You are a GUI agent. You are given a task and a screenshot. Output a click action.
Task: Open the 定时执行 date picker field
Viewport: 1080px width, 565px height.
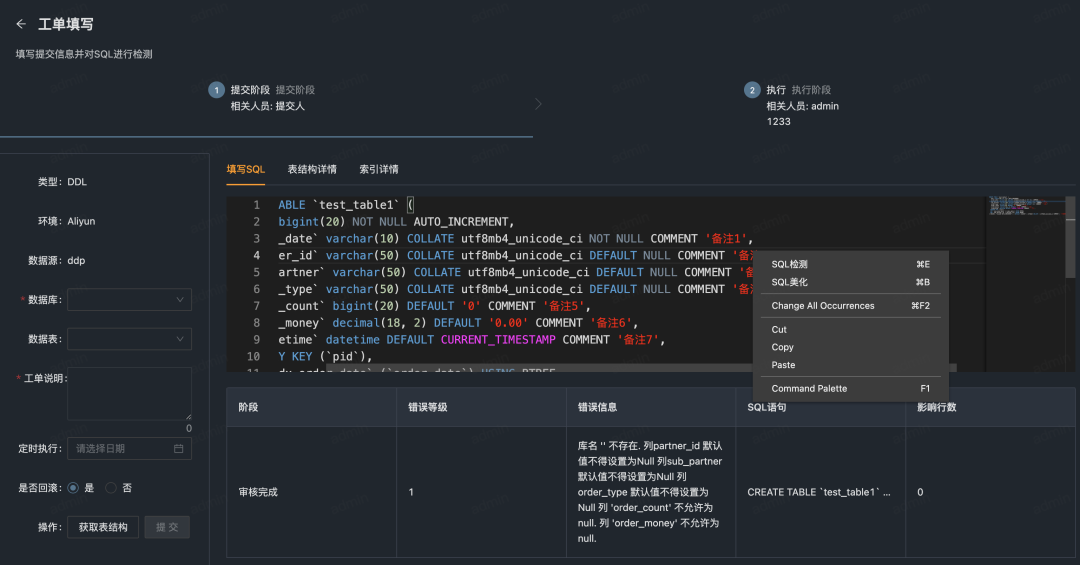(129, 449)
